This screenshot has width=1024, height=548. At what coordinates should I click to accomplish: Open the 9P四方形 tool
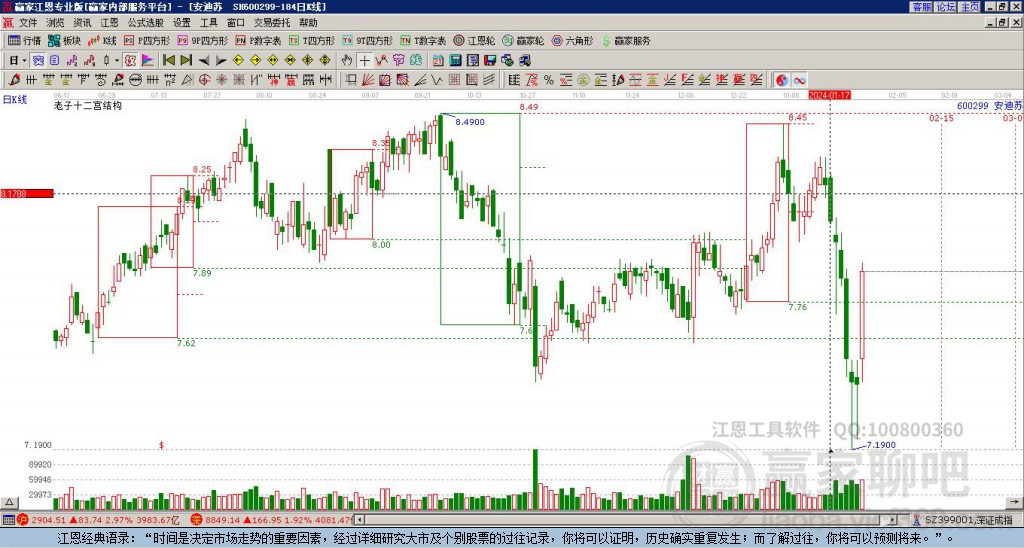203,40
